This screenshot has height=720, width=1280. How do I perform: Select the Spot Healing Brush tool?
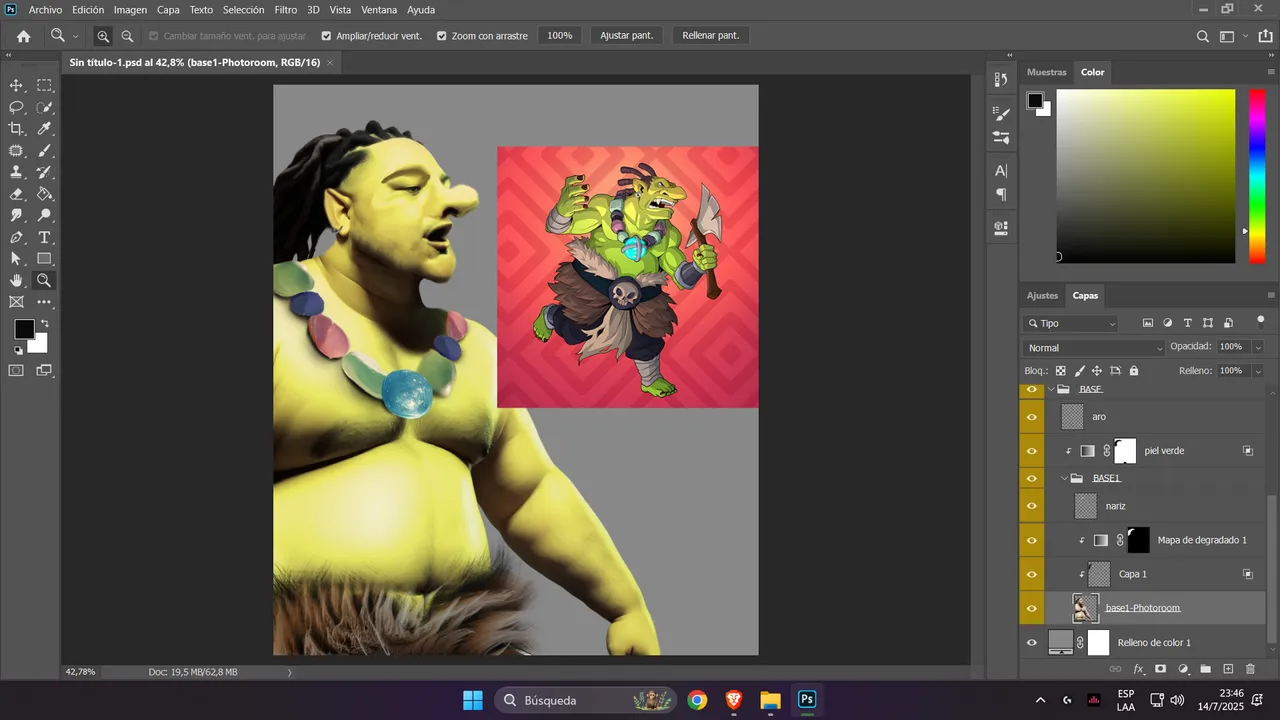click(16, 151)
